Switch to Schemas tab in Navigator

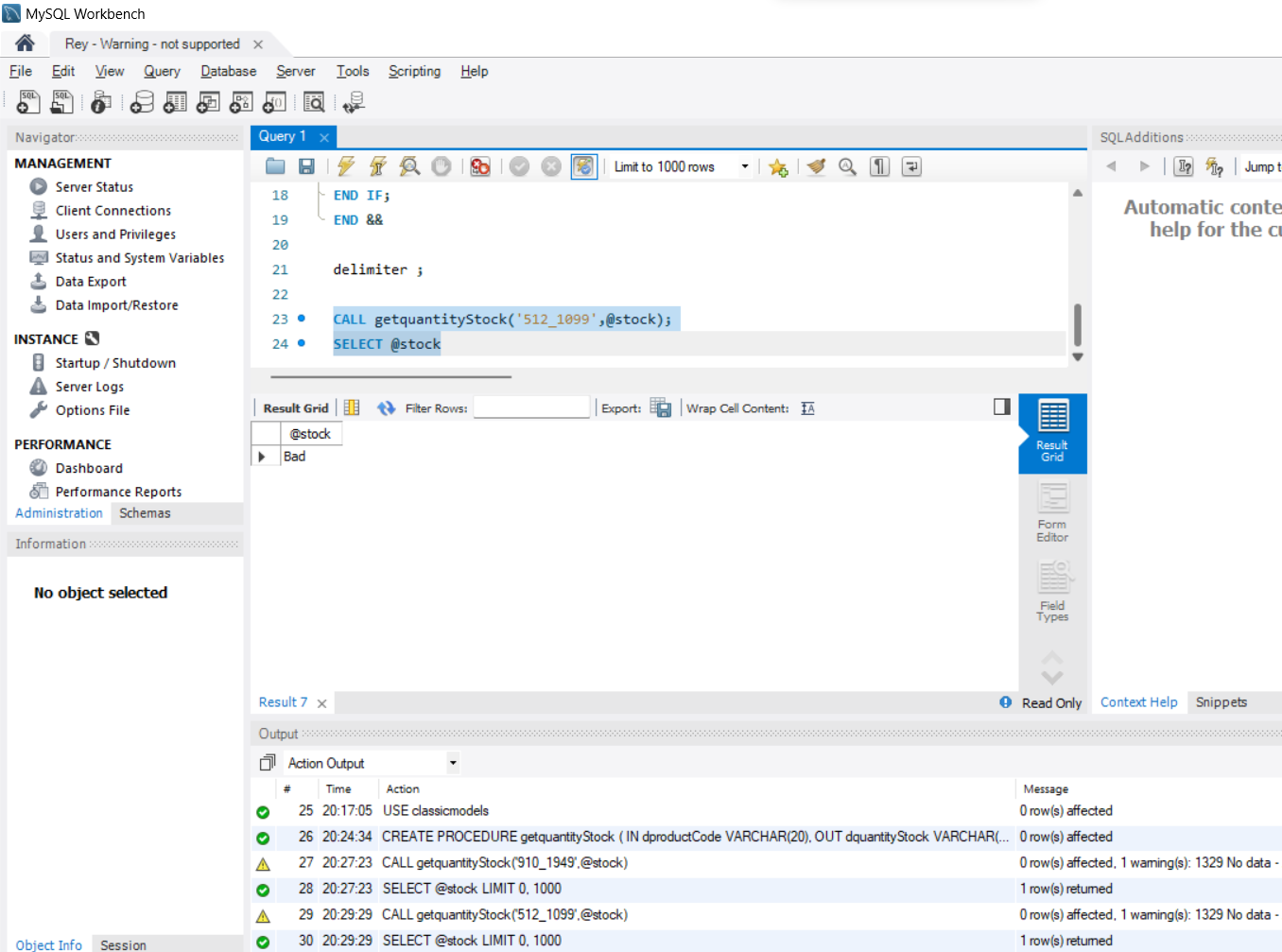(145, 513)
